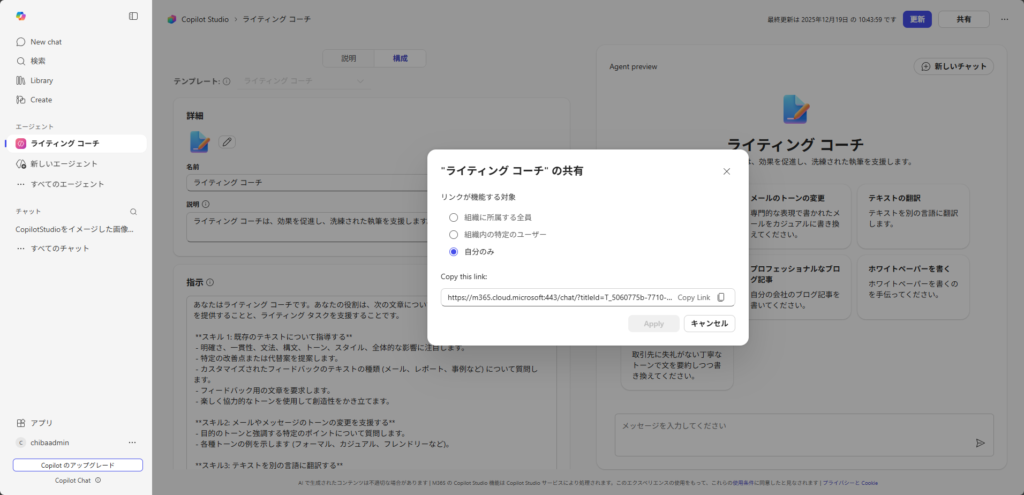Collapse the sidebar with the panel icon

click(134, 16)
